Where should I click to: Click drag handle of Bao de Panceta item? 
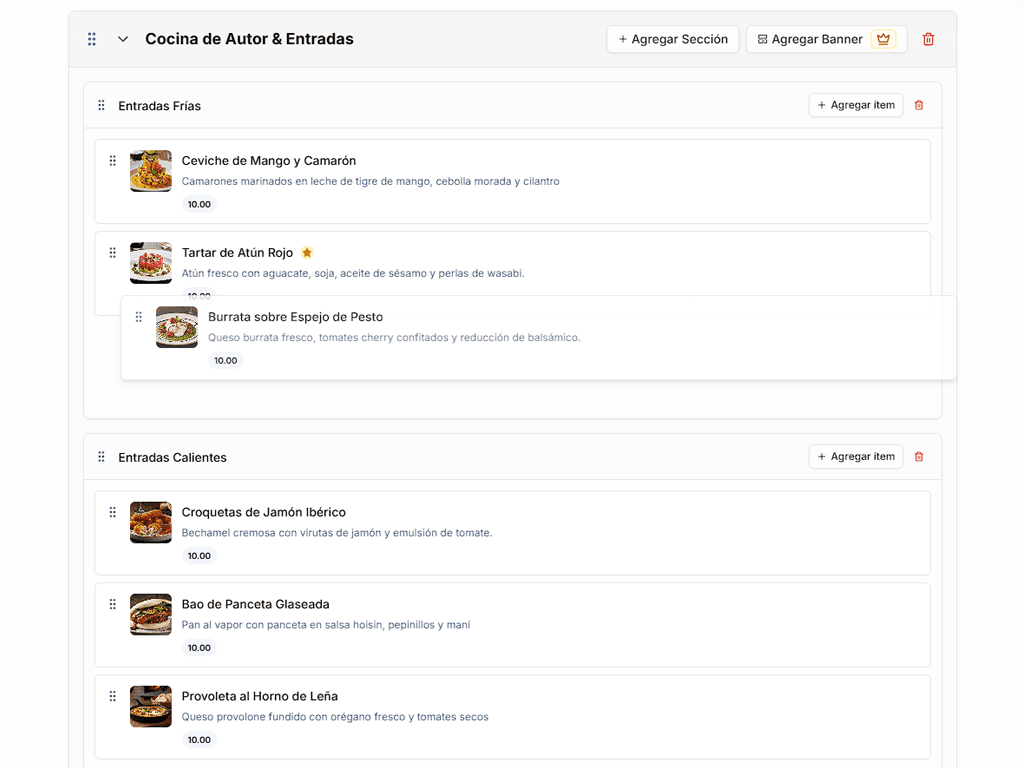[x=113, y=605]
